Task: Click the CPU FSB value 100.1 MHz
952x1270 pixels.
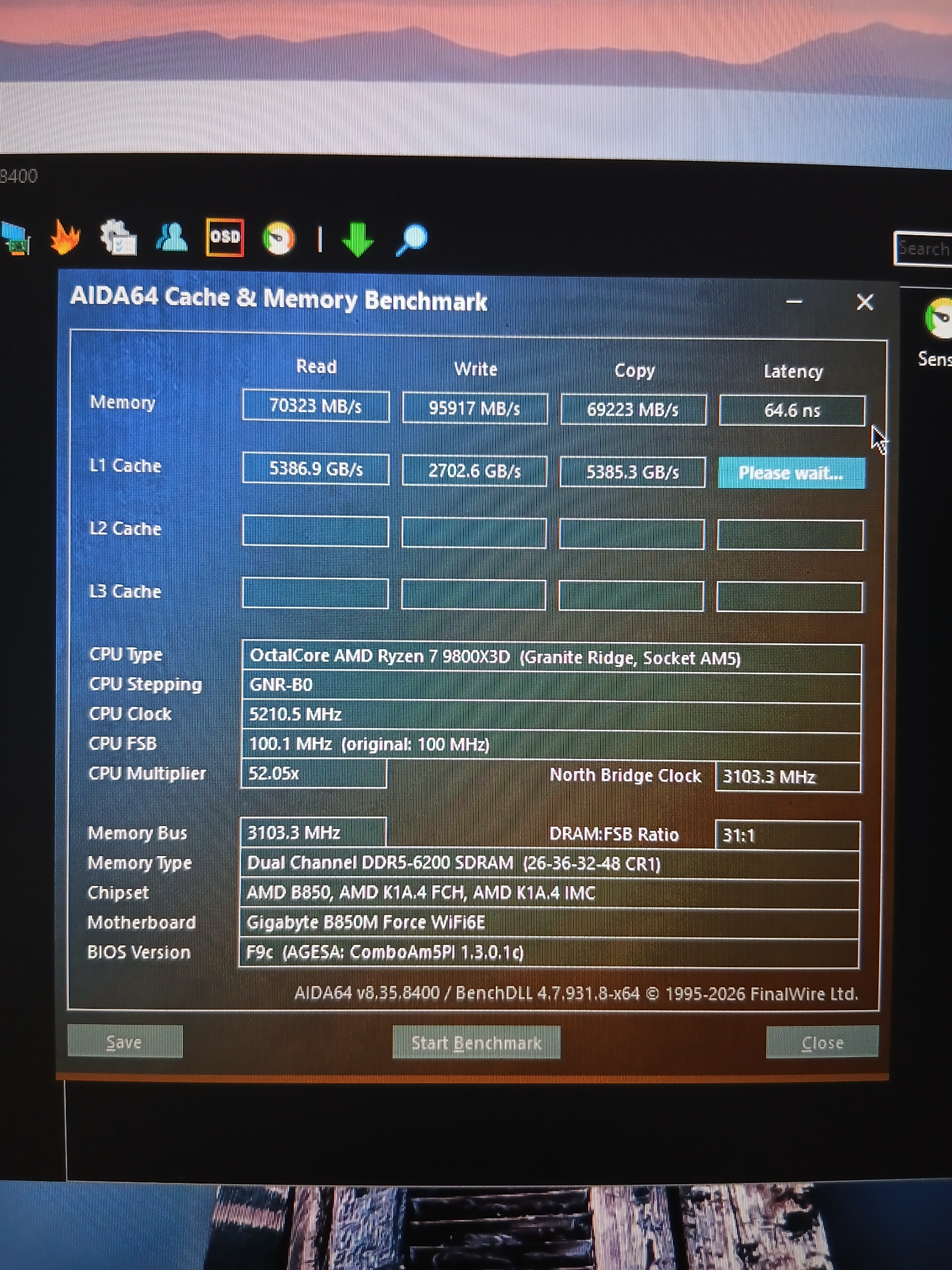Action: point(551,745)
